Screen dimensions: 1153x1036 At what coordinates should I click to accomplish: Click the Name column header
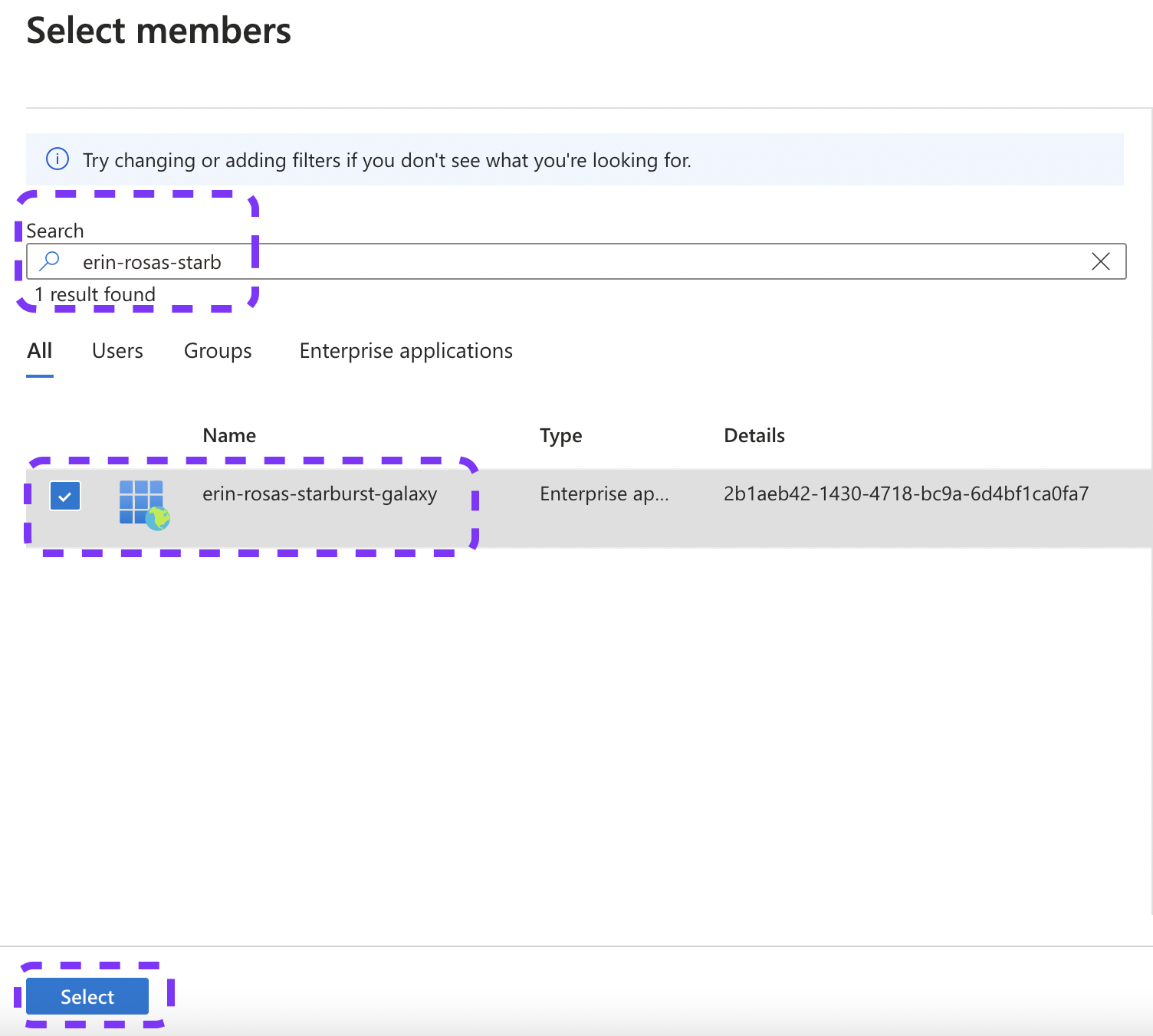229,435
